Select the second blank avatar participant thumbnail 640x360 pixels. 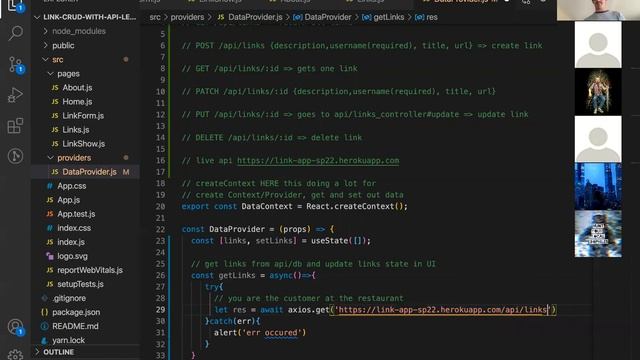click(x=598, y=139)
